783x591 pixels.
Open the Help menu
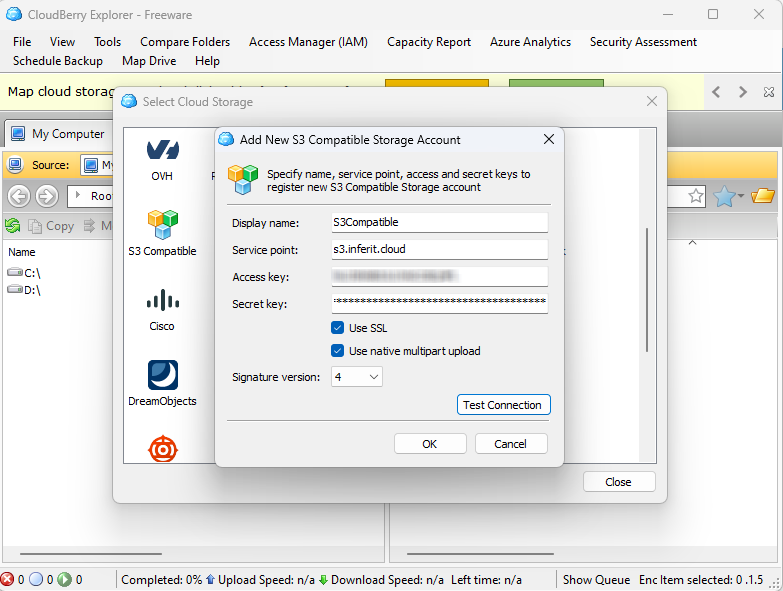click(x=207, y=61)
